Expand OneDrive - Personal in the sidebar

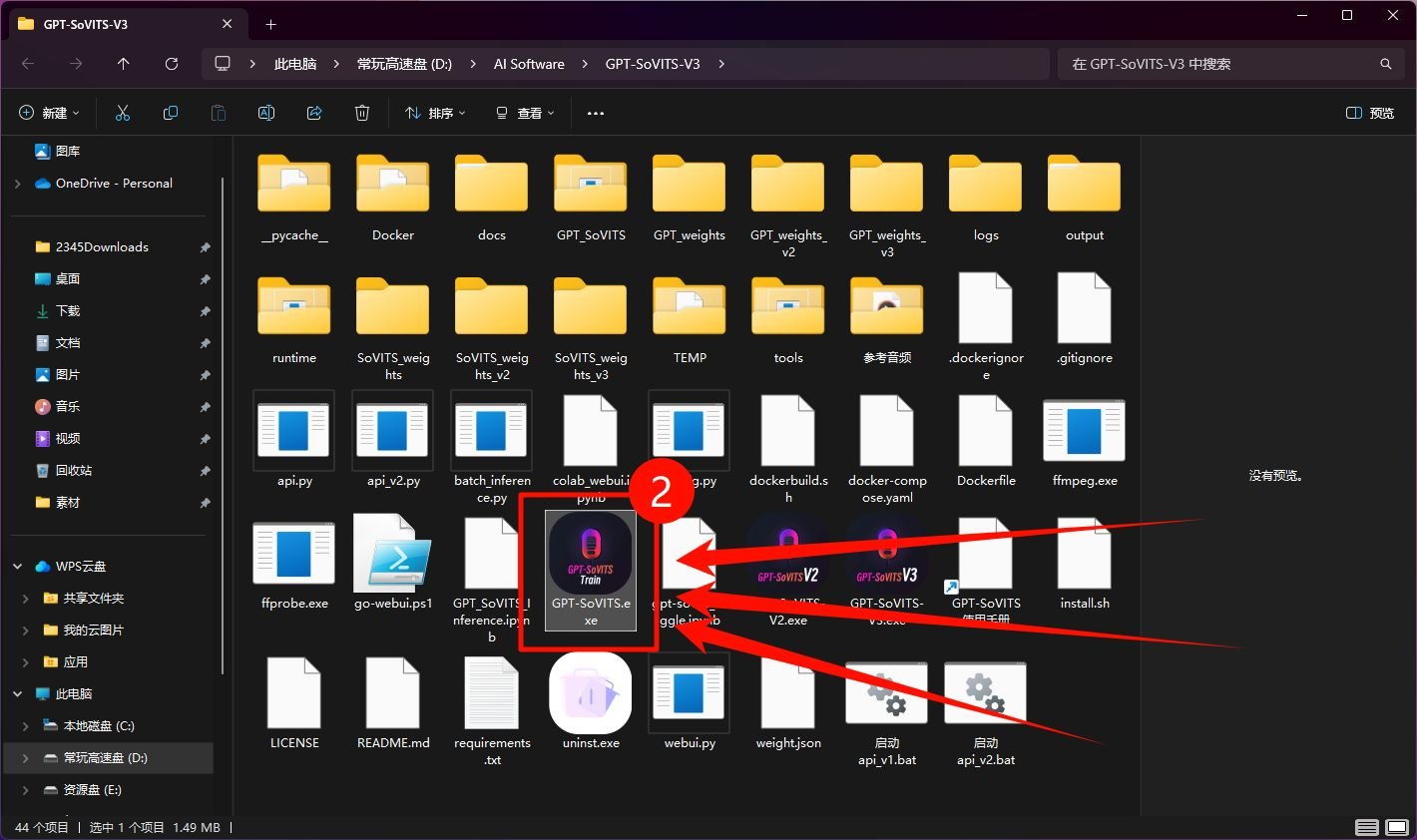coord(17,184)
